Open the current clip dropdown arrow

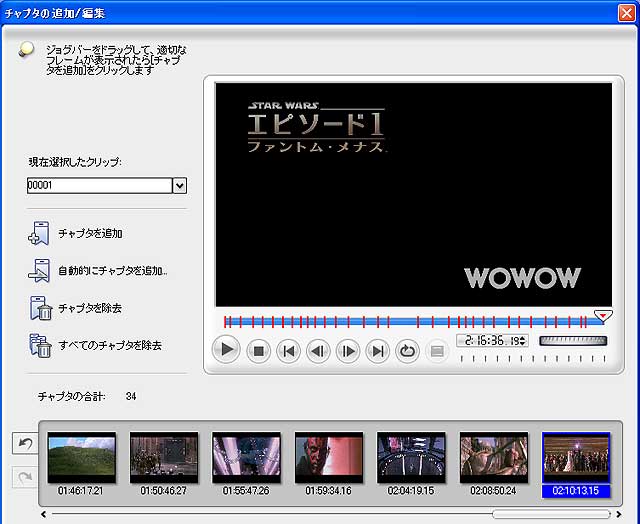(x=180, y=185)
